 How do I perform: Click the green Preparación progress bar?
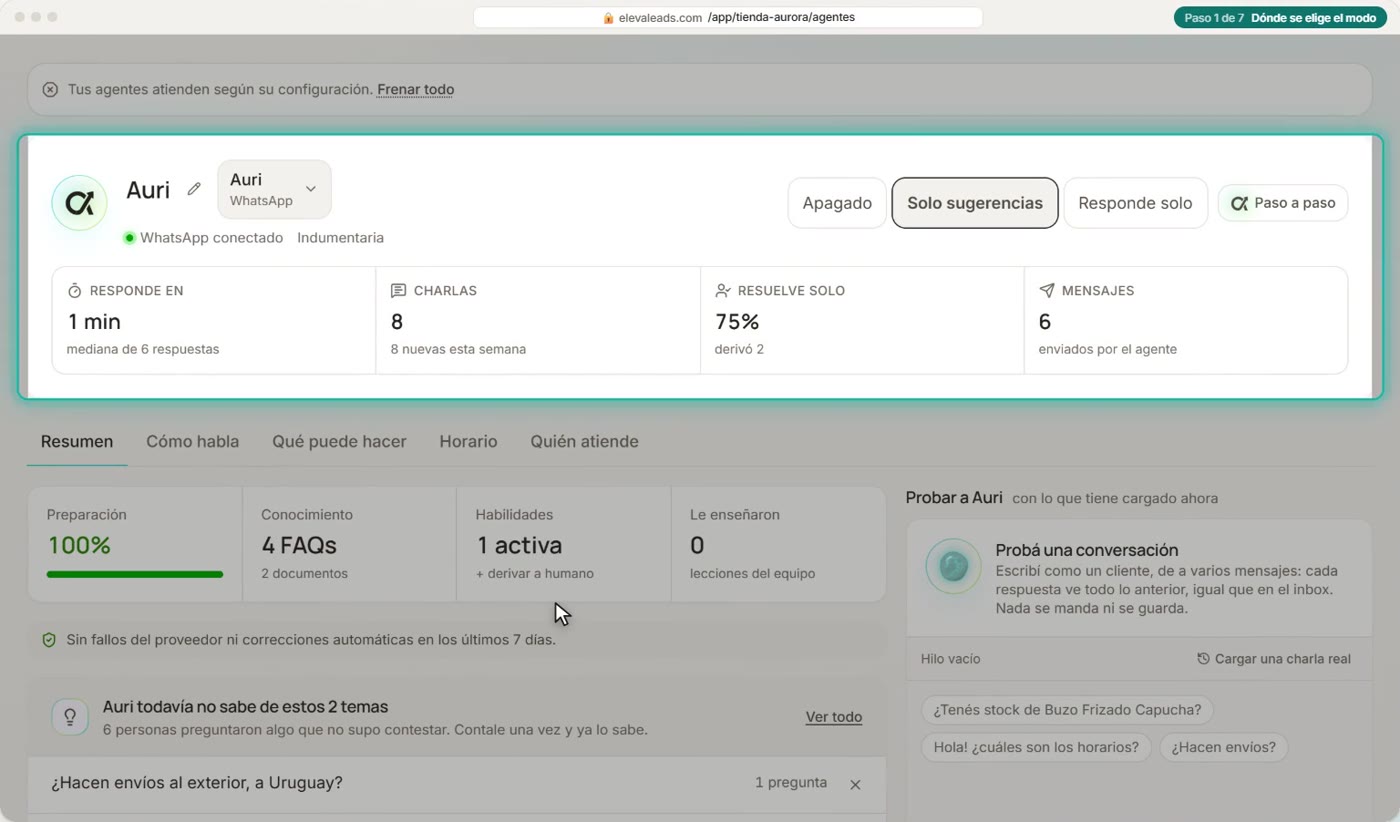coord(135,574)
